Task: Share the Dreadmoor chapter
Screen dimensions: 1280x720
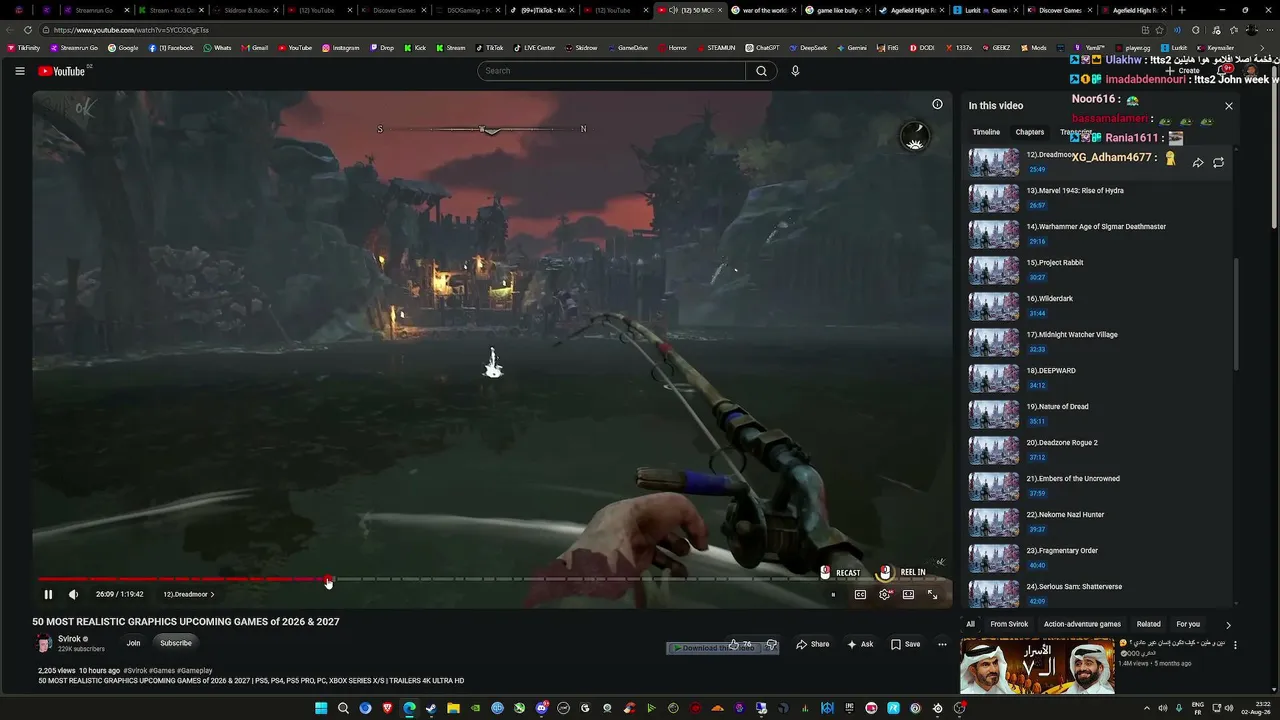Action: [x=1198, y=162]
